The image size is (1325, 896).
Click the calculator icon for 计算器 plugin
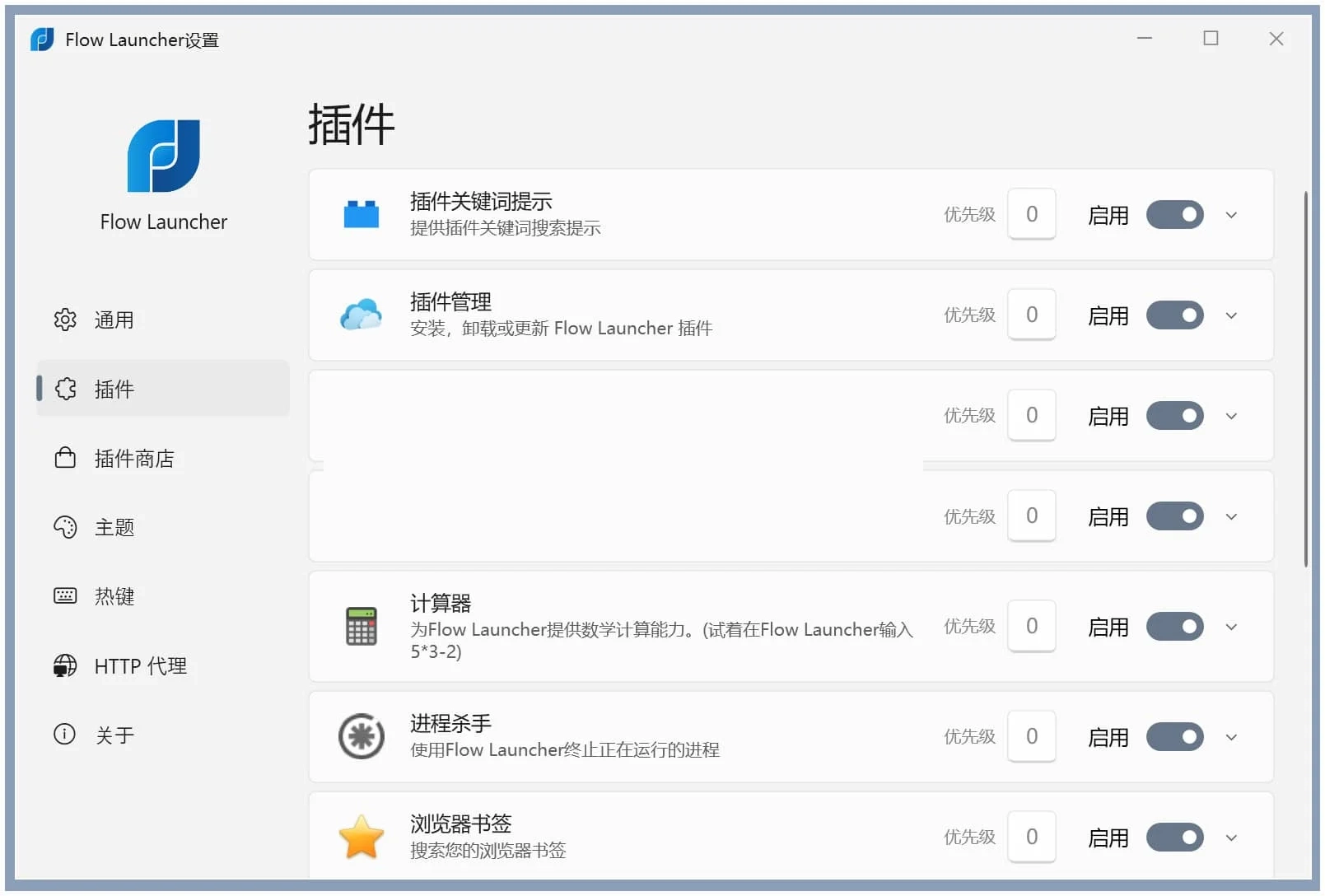coord(361,626)
